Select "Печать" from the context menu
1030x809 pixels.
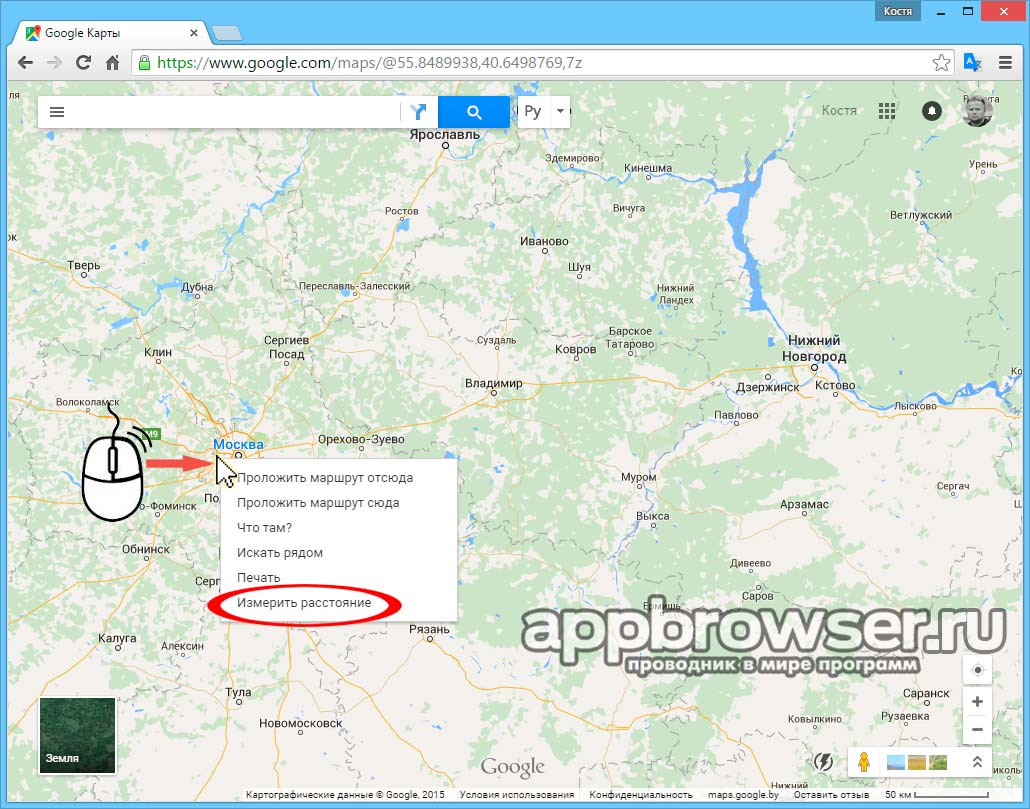click(259, 578)
